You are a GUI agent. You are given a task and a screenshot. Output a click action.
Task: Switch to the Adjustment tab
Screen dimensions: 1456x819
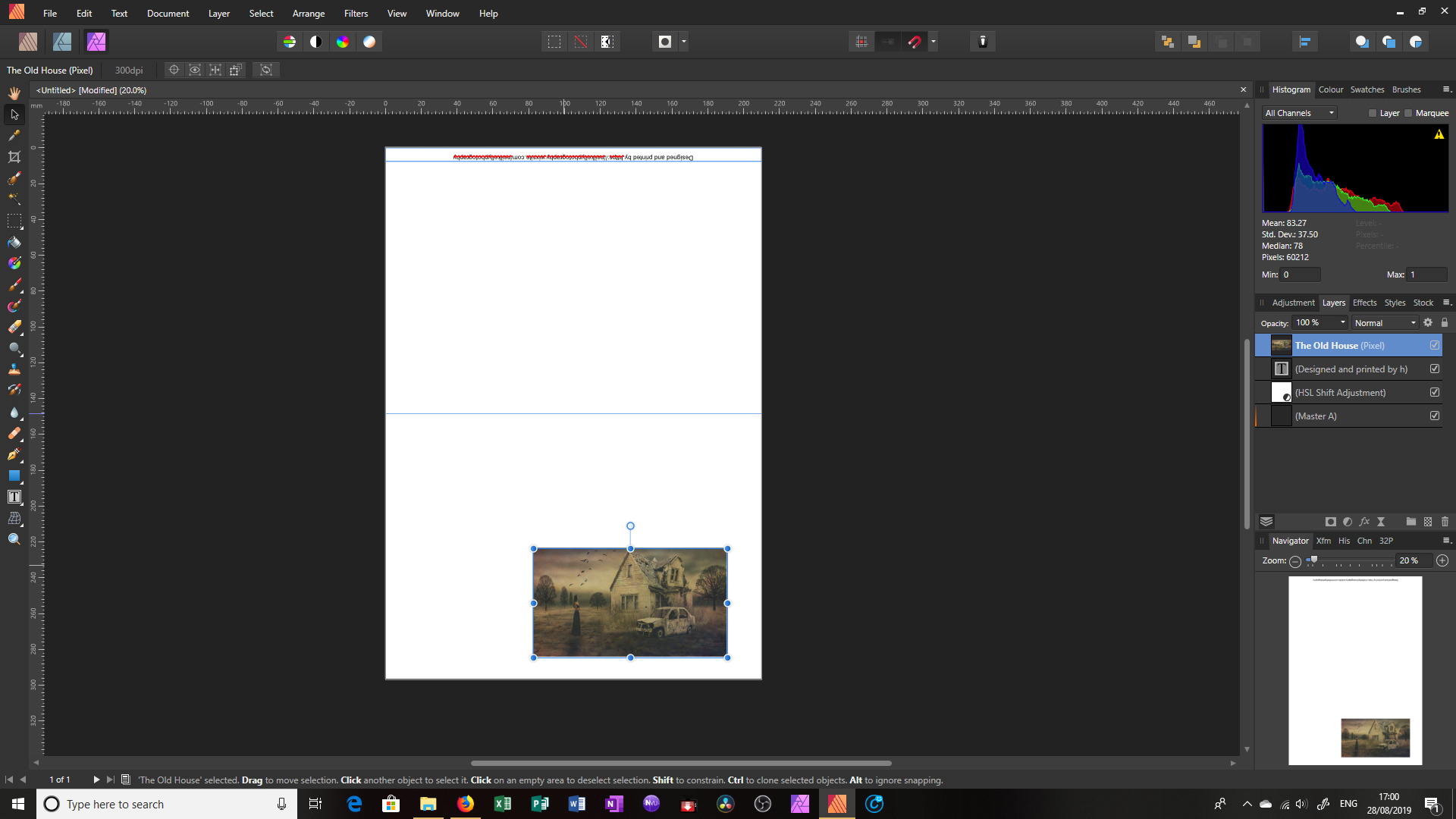pos(1293,303)
